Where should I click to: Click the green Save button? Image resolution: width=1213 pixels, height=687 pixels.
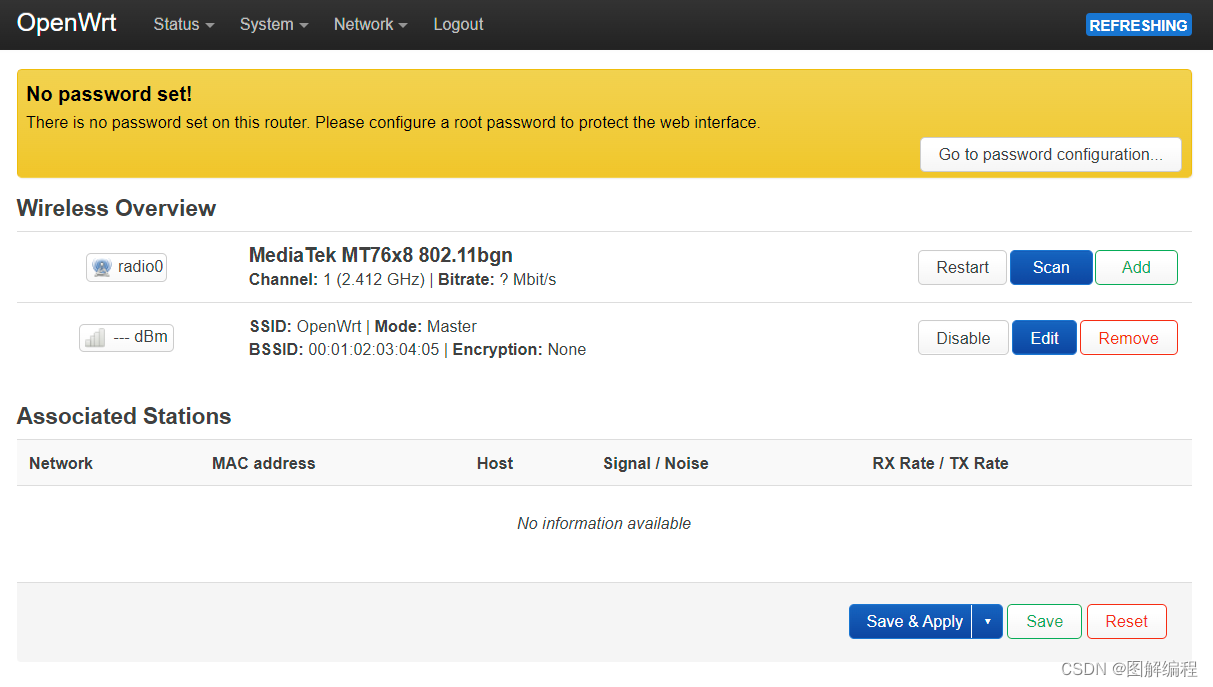[x=1044, y=621]
